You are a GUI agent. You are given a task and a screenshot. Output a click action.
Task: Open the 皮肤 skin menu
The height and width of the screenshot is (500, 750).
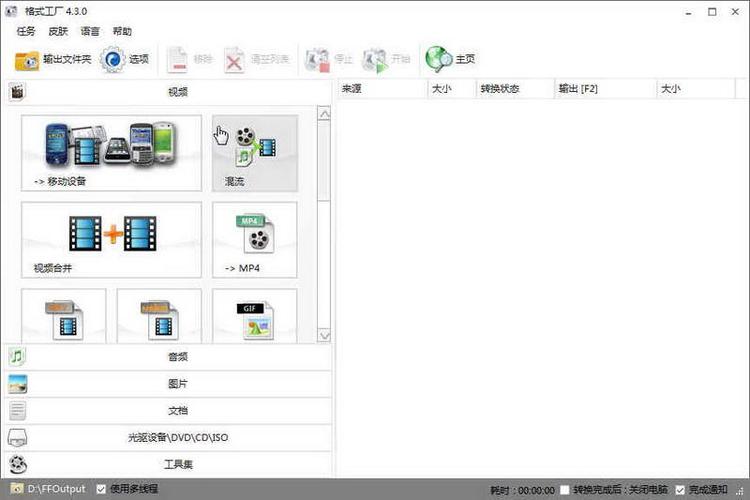tap(58, 32)
